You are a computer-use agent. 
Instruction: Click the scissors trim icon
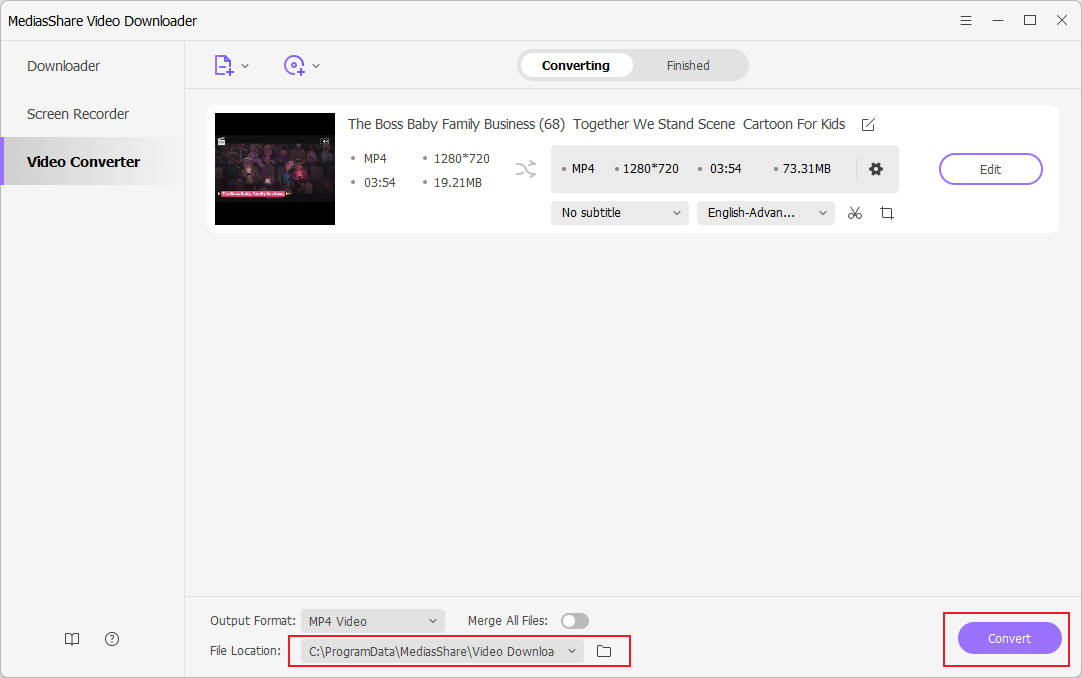855,213
